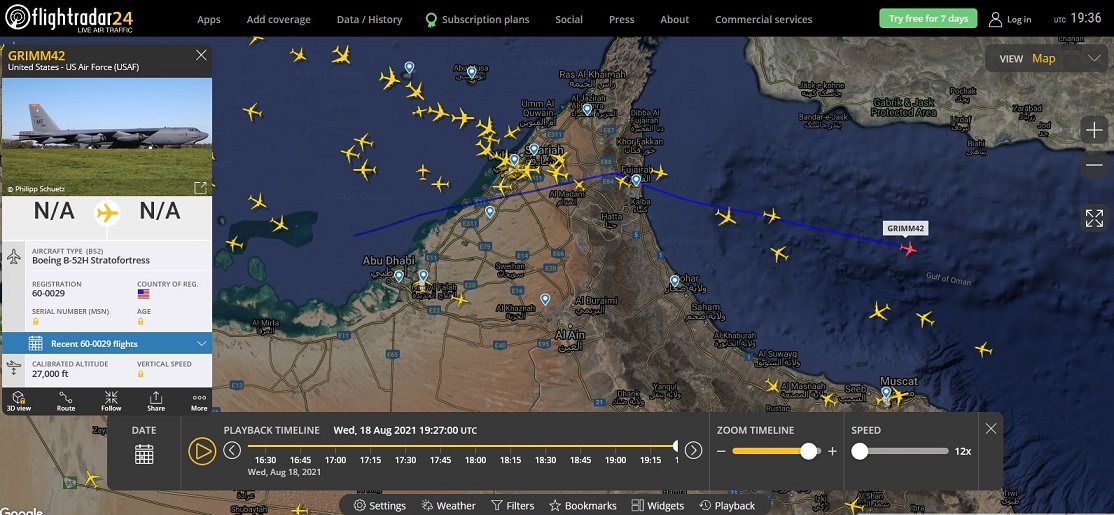
Task: Click the locked Vertical Speed icon
Action: (141, 374)
